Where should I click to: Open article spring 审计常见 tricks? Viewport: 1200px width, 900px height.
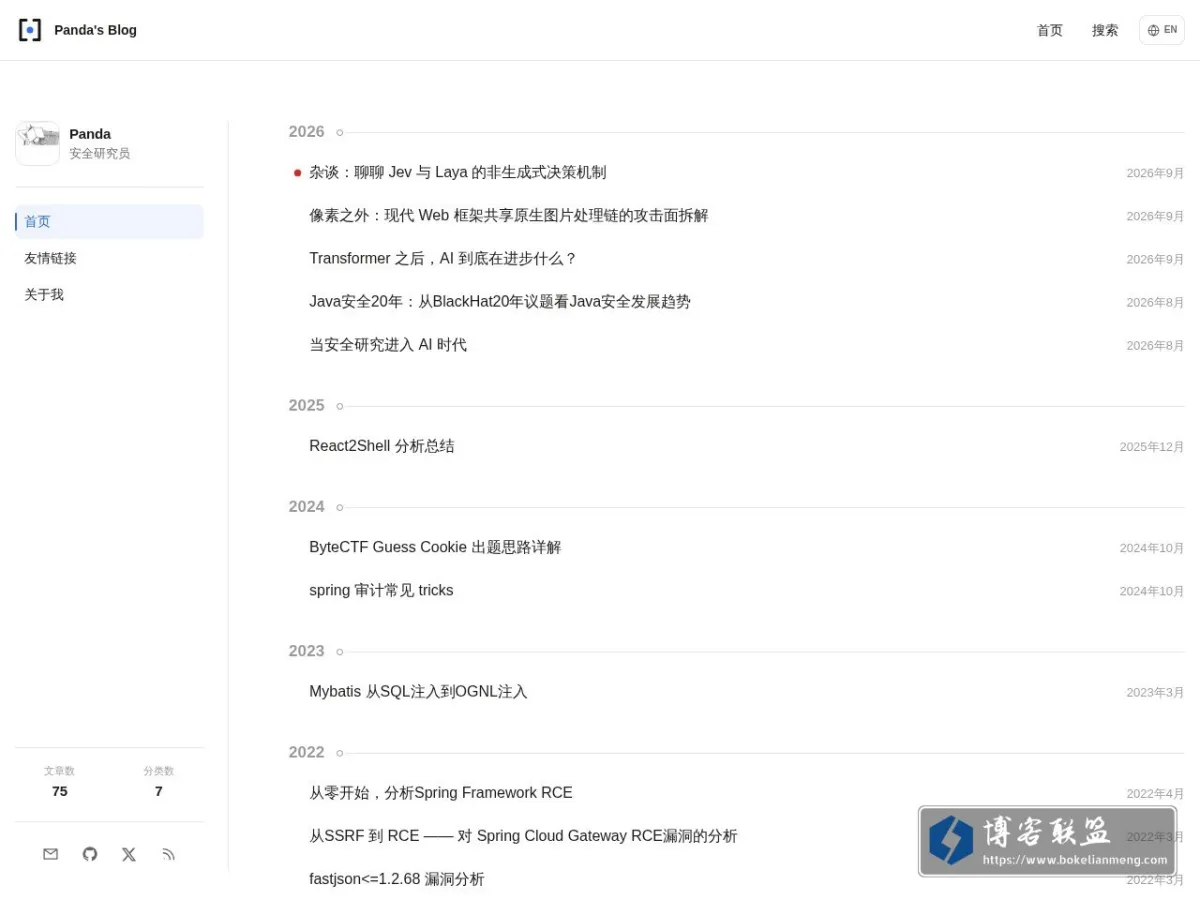(381, 590)
